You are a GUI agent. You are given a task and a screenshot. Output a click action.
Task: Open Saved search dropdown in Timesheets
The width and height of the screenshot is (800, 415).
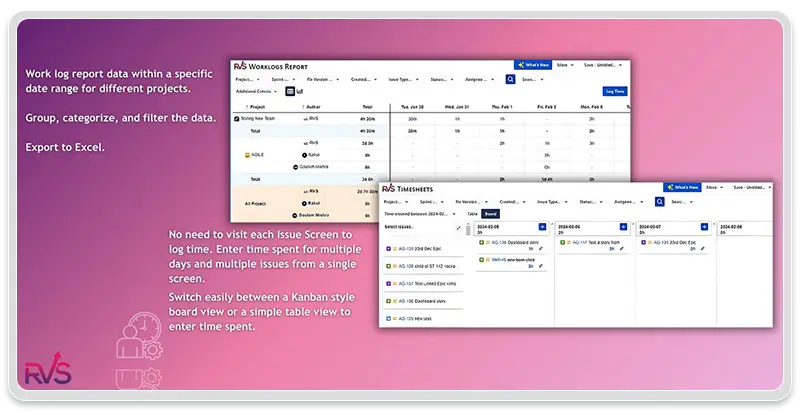[x=682, y=202]
